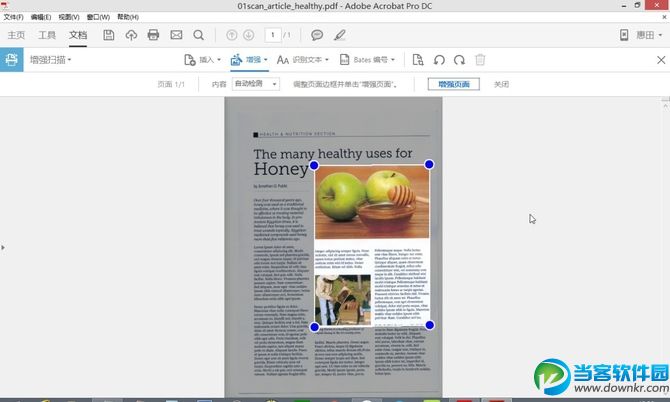
Task: Open the 惠田 account dropdown
Action: 649,35
